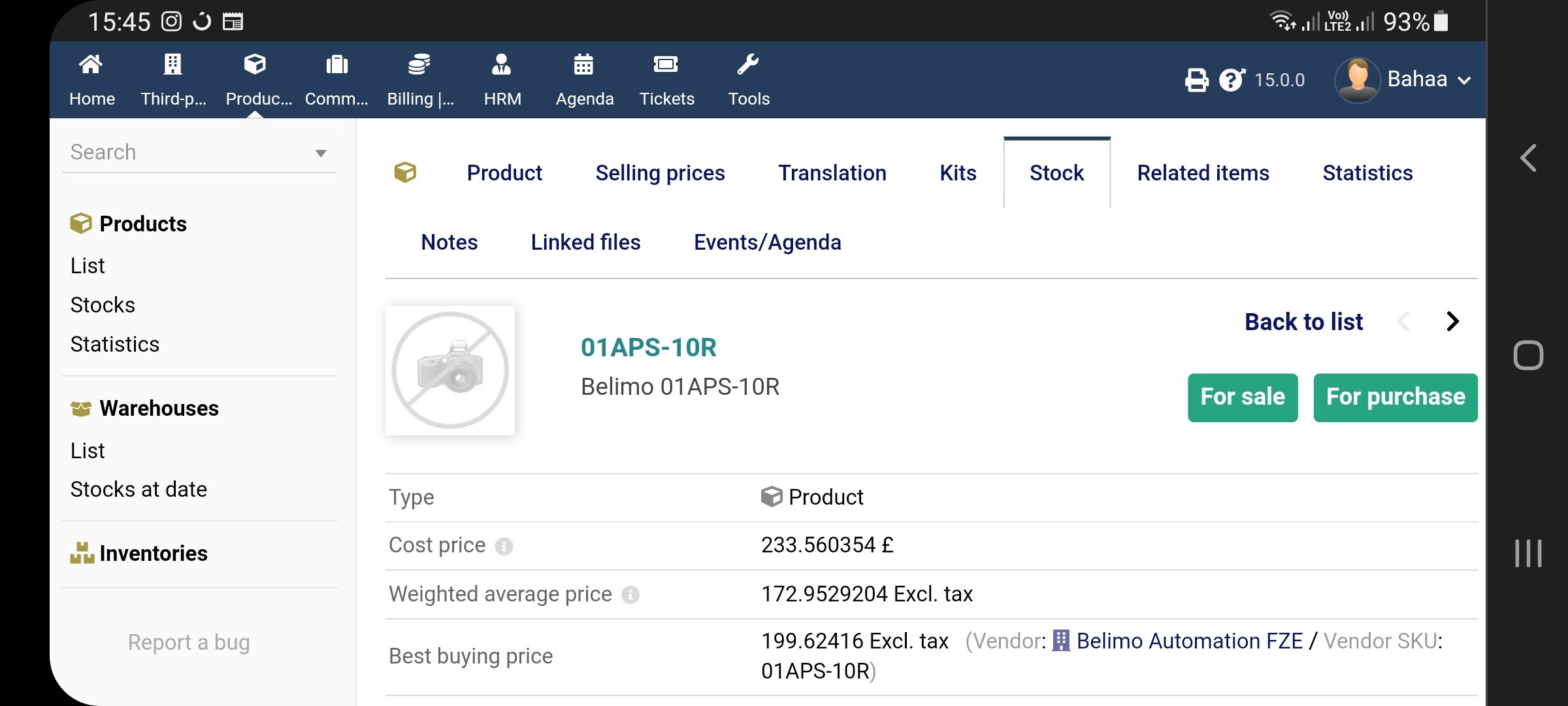Click the For purchase status button
Viewport: 1568px width, 706px height.
point(1396,397)
